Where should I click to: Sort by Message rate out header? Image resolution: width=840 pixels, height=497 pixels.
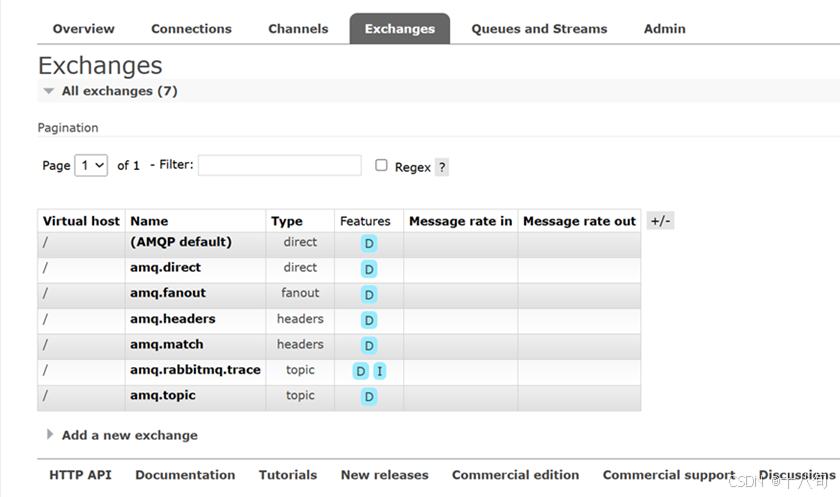tap(580, 221)
